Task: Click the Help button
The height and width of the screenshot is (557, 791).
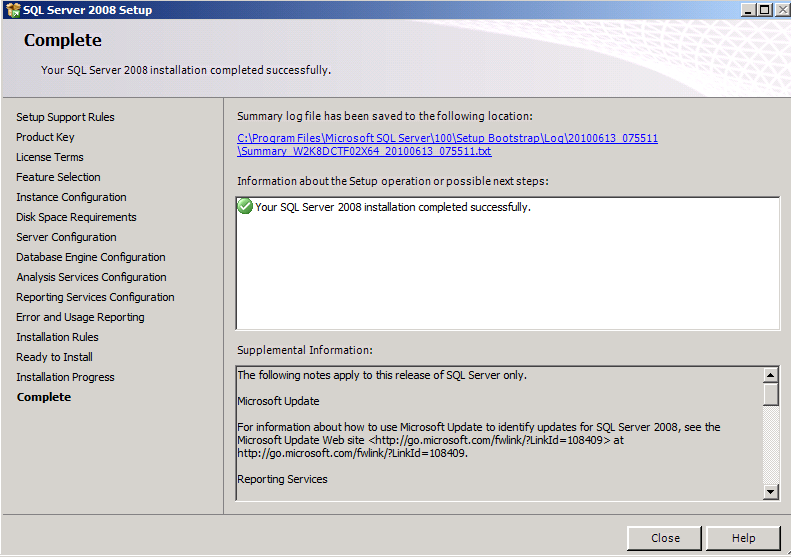Action: (743, 538)
